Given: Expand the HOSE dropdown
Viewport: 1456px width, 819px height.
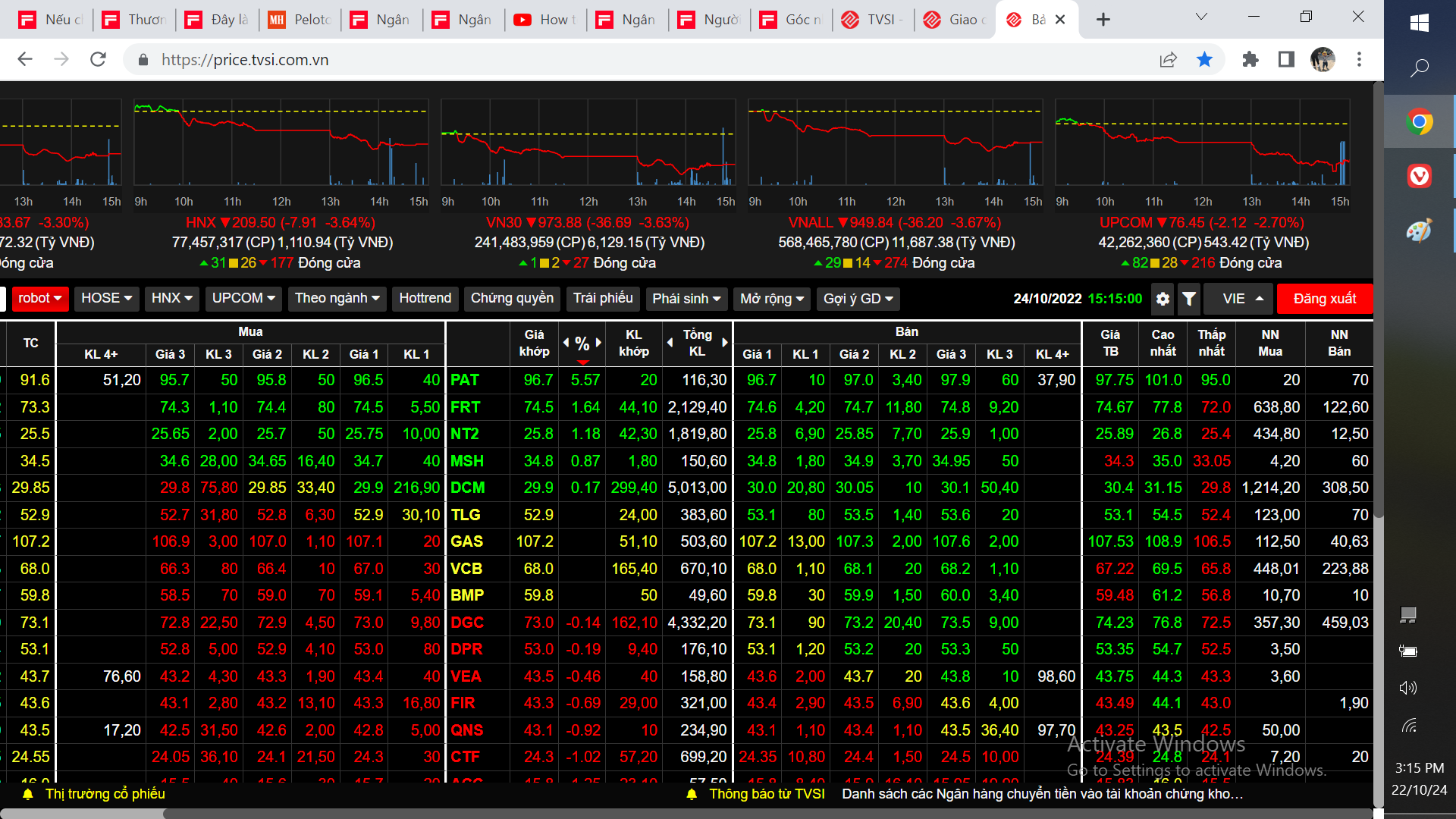Looking at the screenshot, I should [x=106, y=298].
